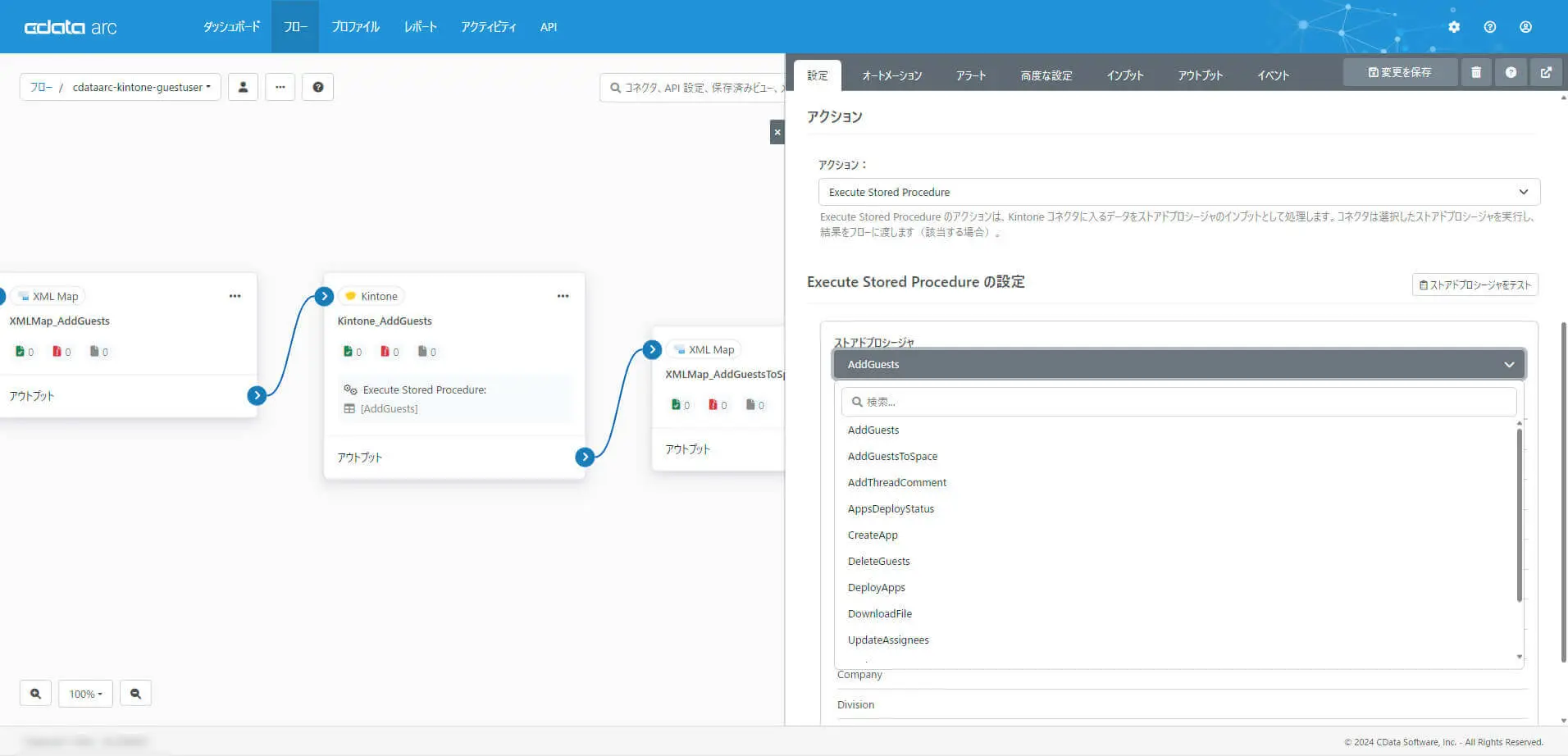Click the フロー breadcrumb link

click(x=41, y=87)
